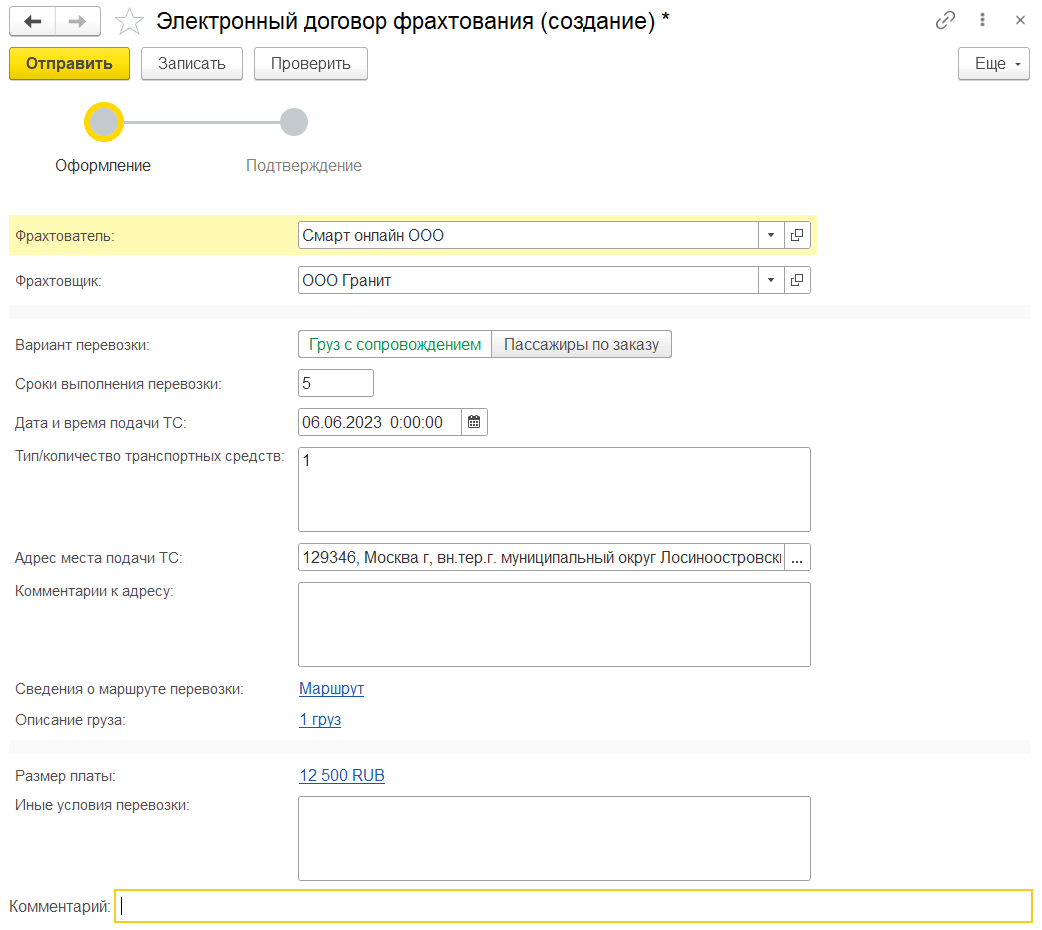This screenshot has width=1042, height=930.
Task: Expand the Фрахтовщик dropdown list
Action: point(771,281)
